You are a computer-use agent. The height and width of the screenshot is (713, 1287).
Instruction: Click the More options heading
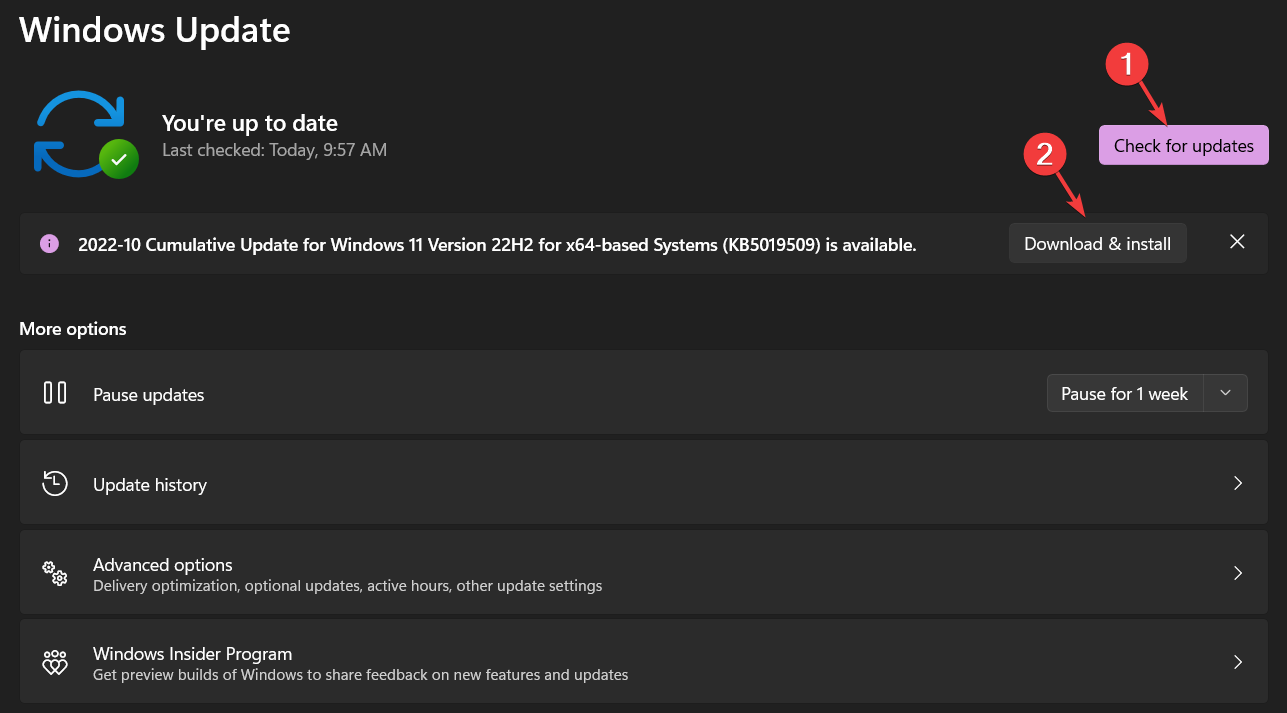click(x=73, y=329)
